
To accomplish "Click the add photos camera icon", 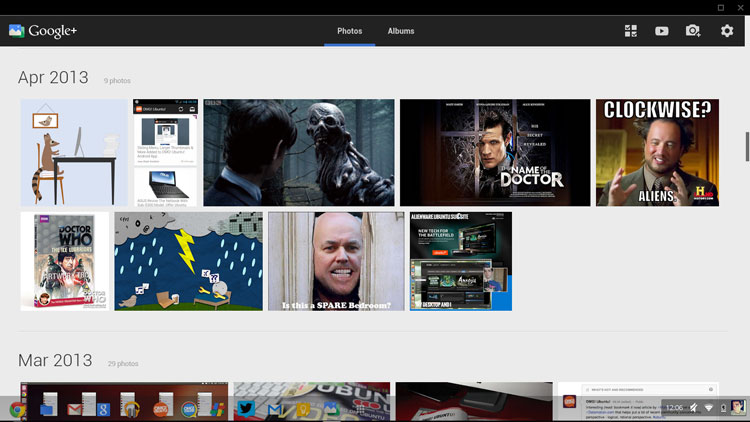I will [693, 31].
